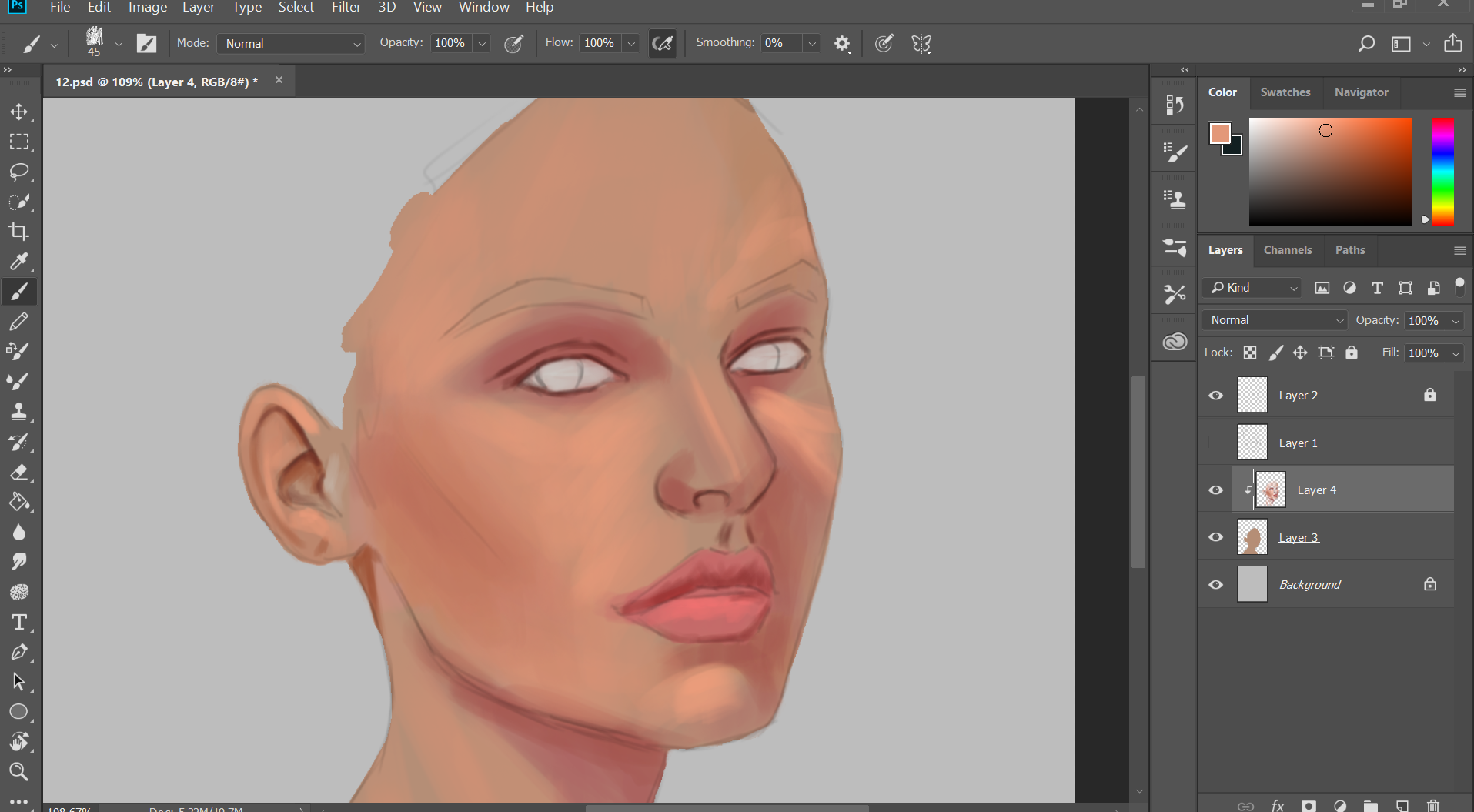This screenshot has height=812, width=1474.
Task: Show Layer 1 by clicking visibility box
Action: (1215, 443)
